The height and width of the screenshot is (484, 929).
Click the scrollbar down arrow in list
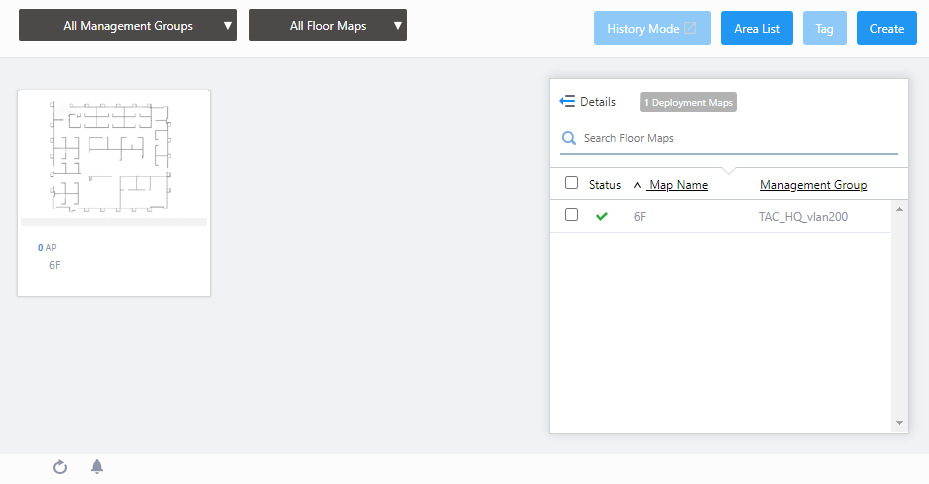point(899,423)
